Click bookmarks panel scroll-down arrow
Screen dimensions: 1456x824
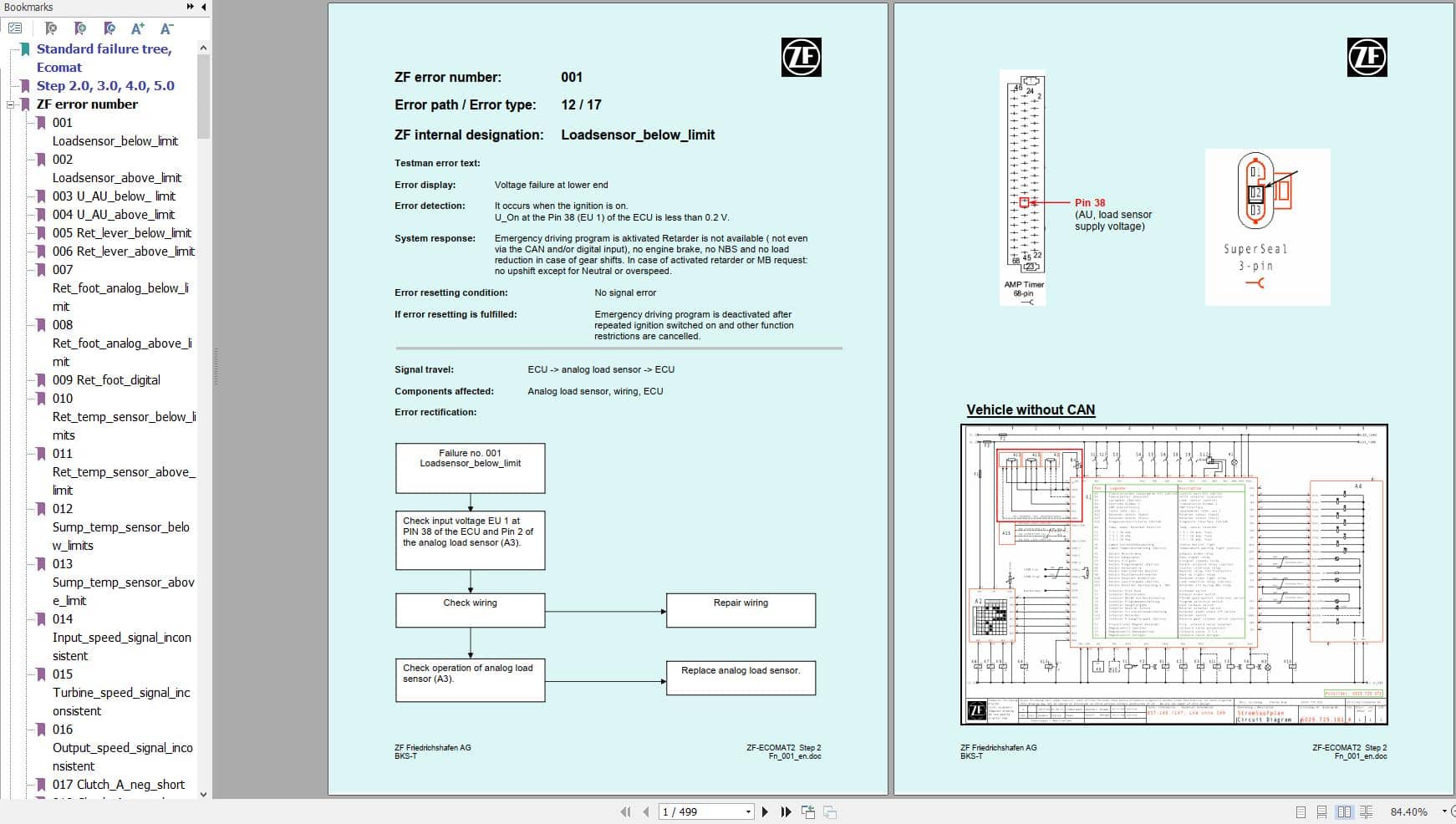(203, 794)
